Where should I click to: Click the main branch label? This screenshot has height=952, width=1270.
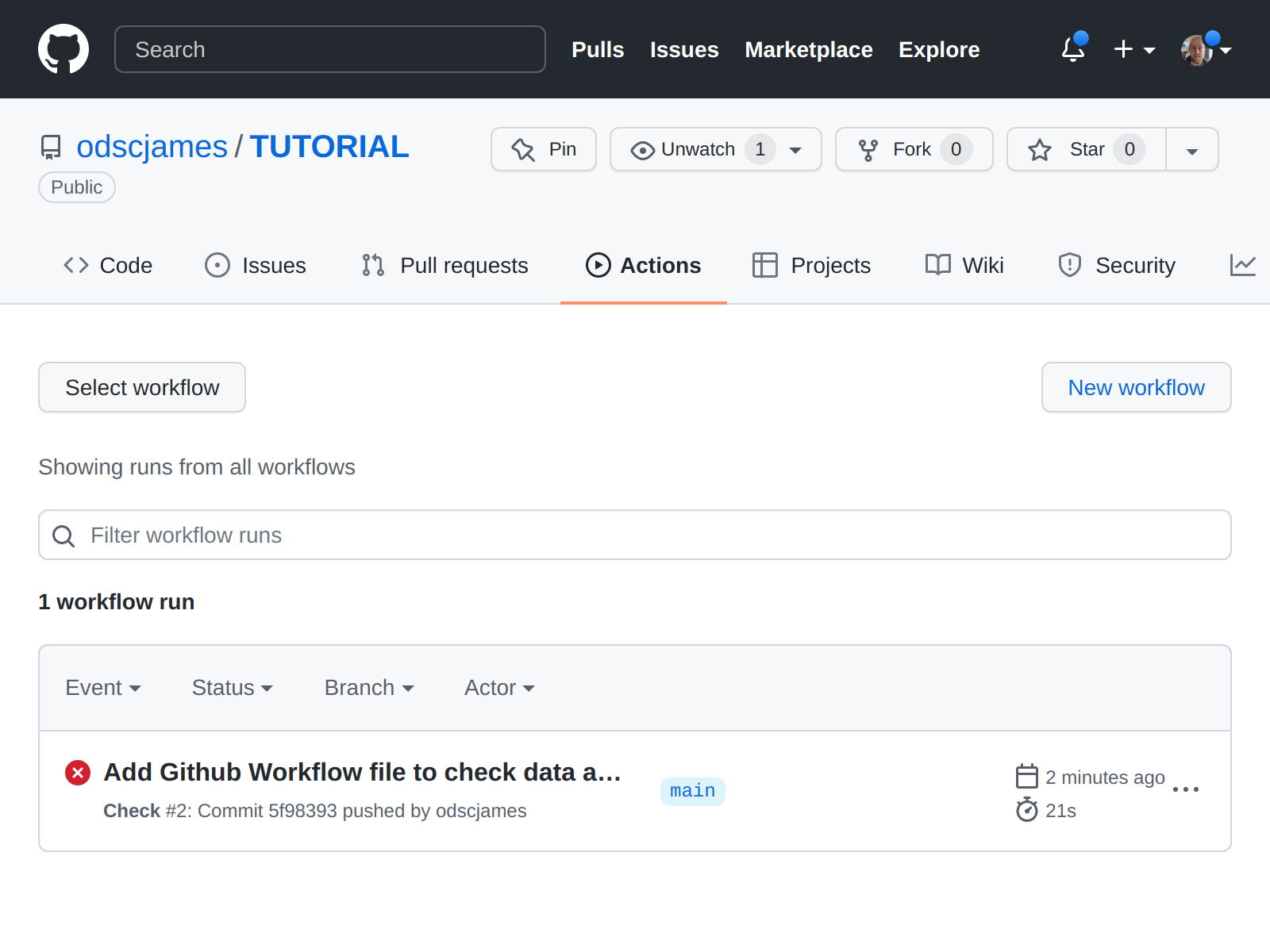(x=693, y=791)
